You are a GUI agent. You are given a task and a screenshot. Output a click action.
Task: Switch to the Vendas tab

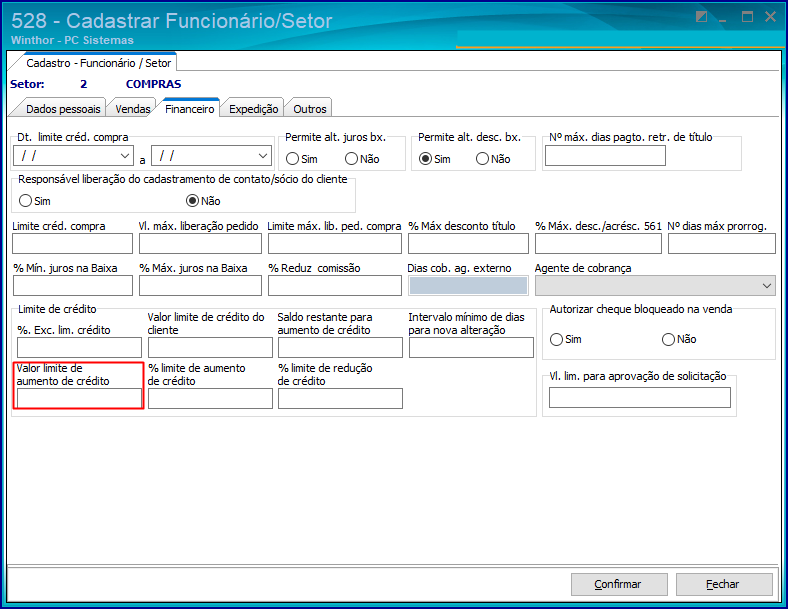click(132, 109)
